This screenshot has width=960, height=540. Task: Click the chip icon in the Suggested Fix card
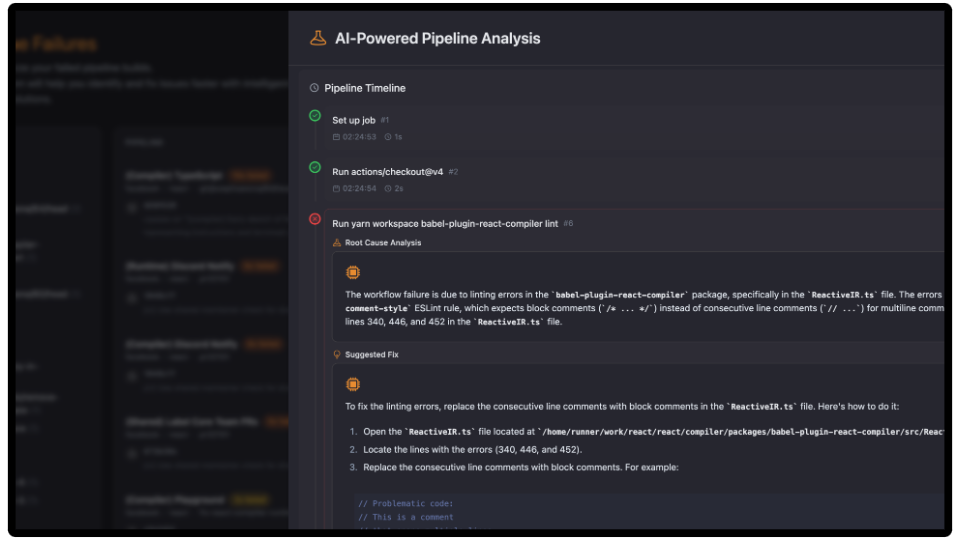pyautogui.click(x=352, y=384)
